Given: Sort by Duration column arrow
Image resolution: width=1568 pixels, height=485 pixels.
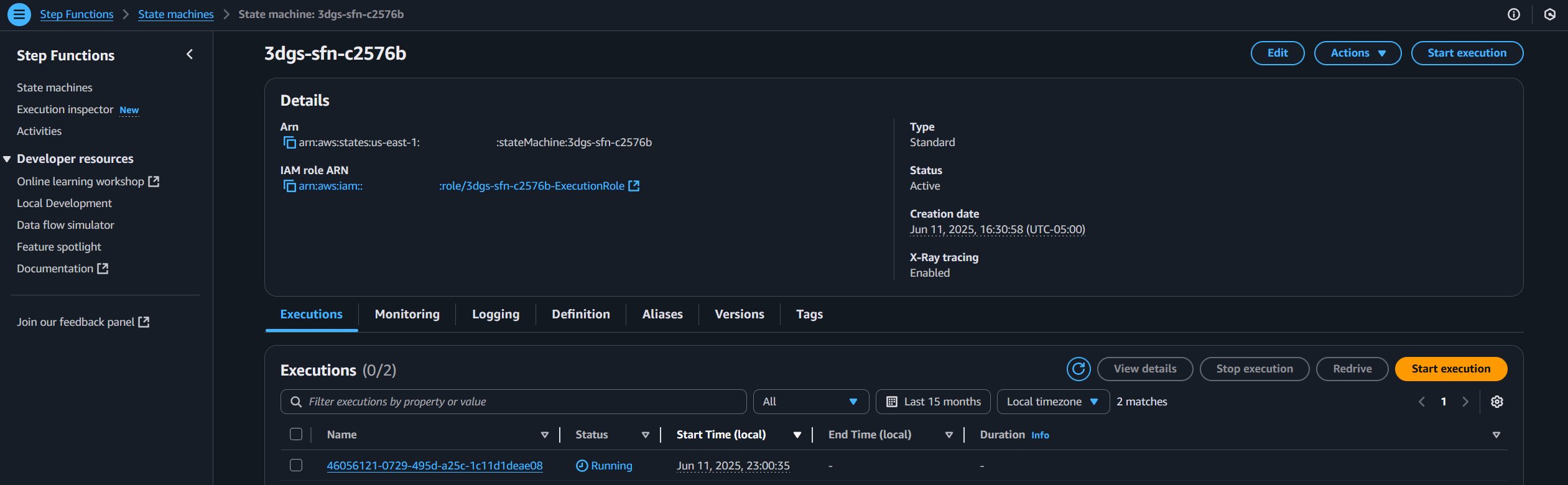Looking at the screenshot, I should tap(1496, 435).
